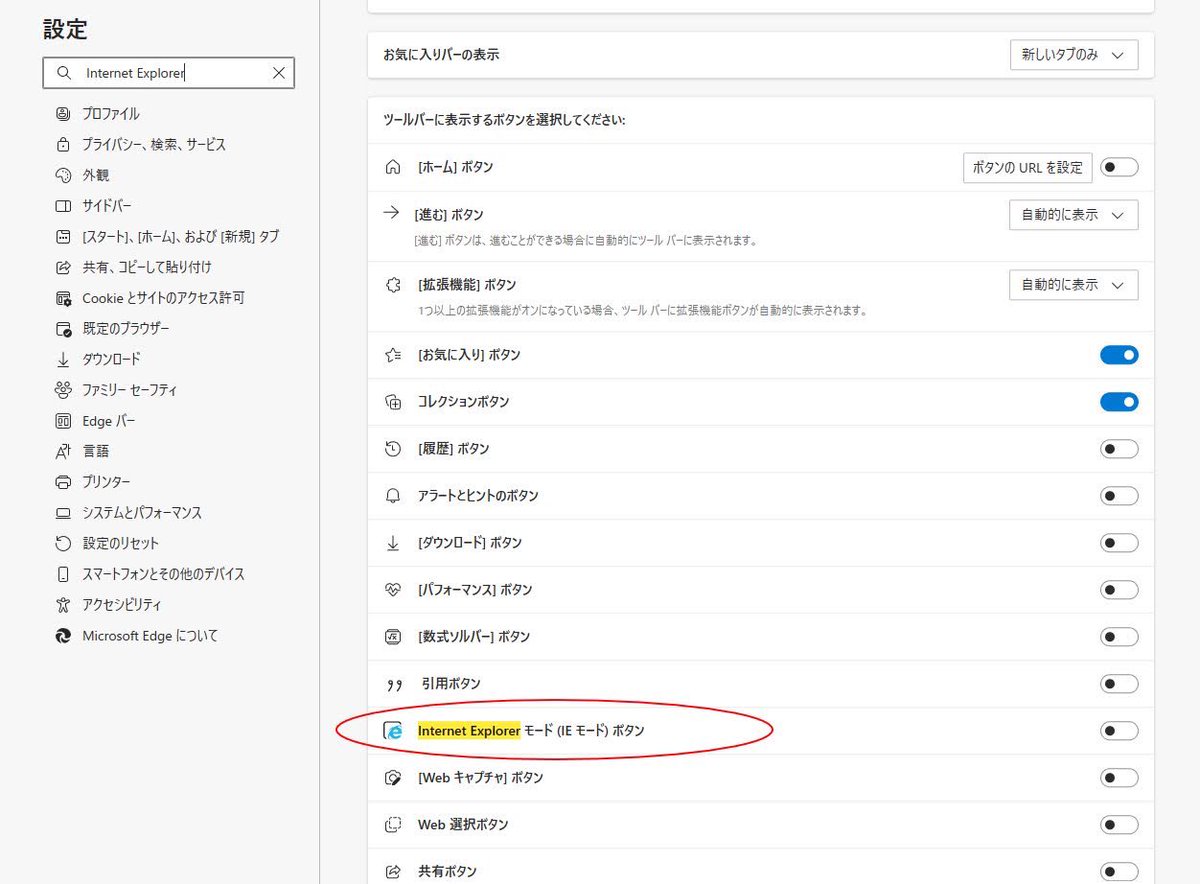Click the Internet Explorer モード (IE モード) ボタン label

531,731
